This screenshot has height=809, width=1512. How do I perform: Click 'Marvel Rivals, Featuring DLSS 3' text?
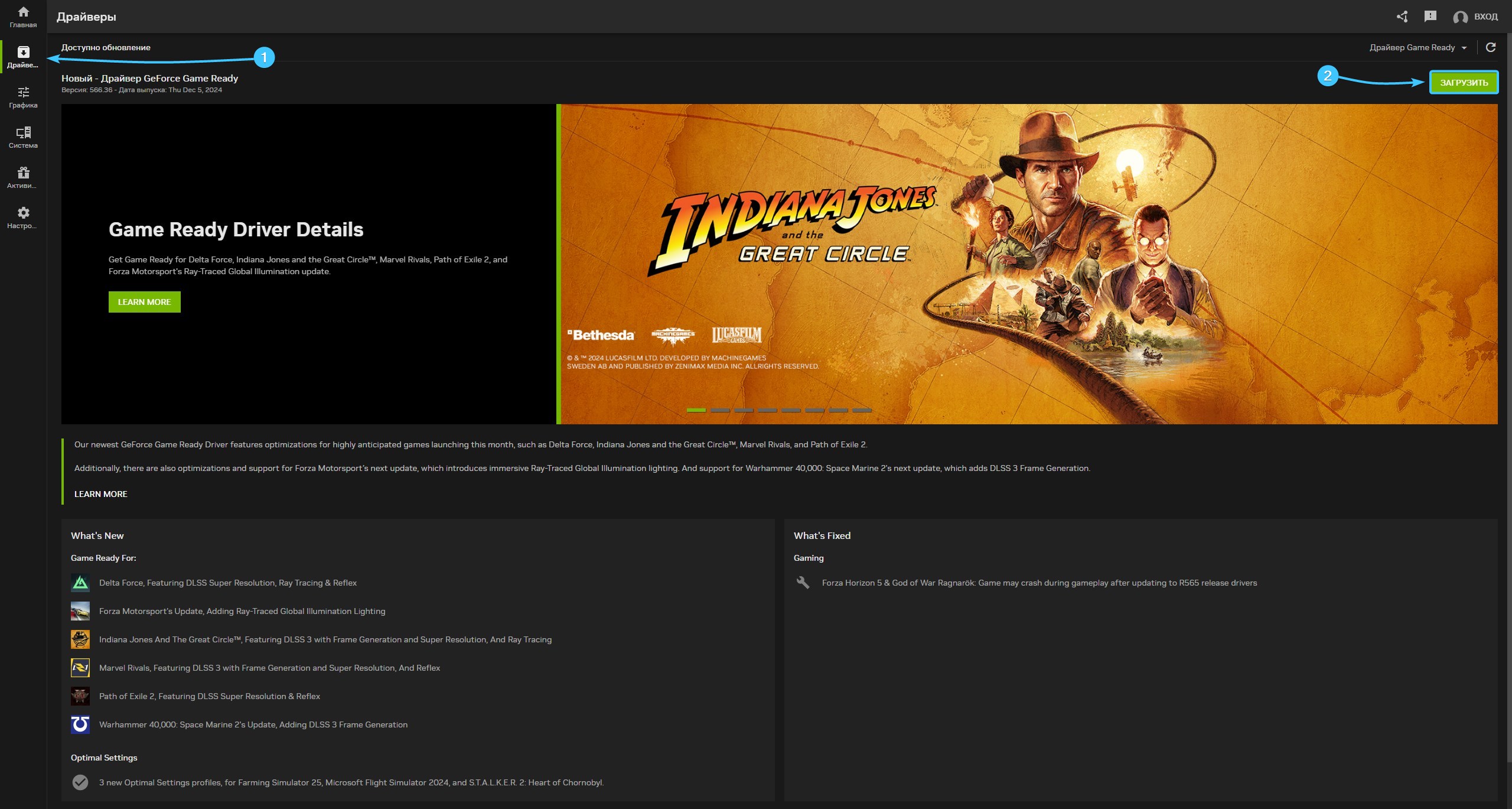269,668
